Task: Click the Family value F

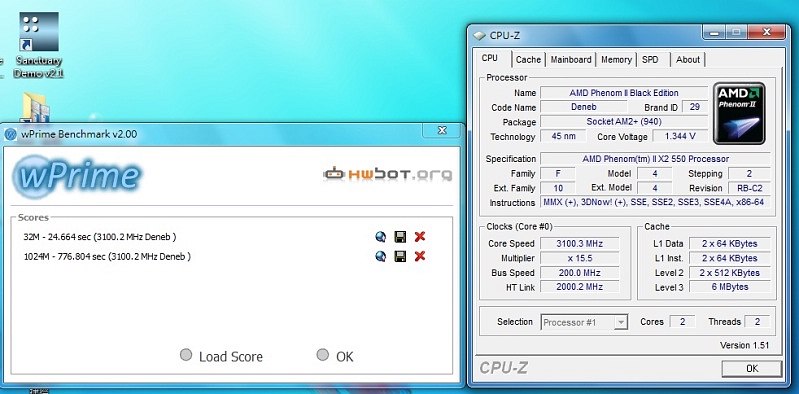Action: (558, 173)
